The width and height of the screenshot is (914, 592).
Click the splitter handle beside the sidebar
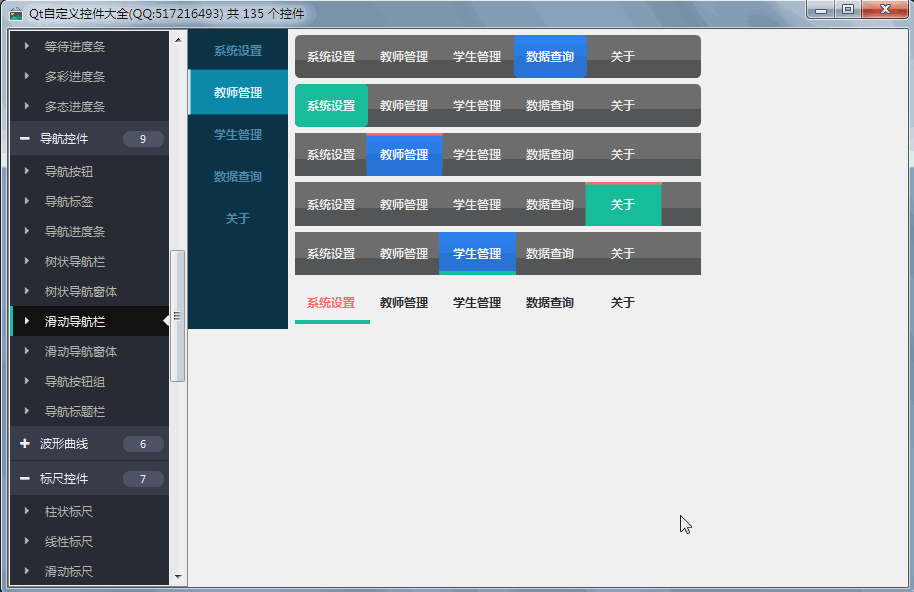coord(177,316)
